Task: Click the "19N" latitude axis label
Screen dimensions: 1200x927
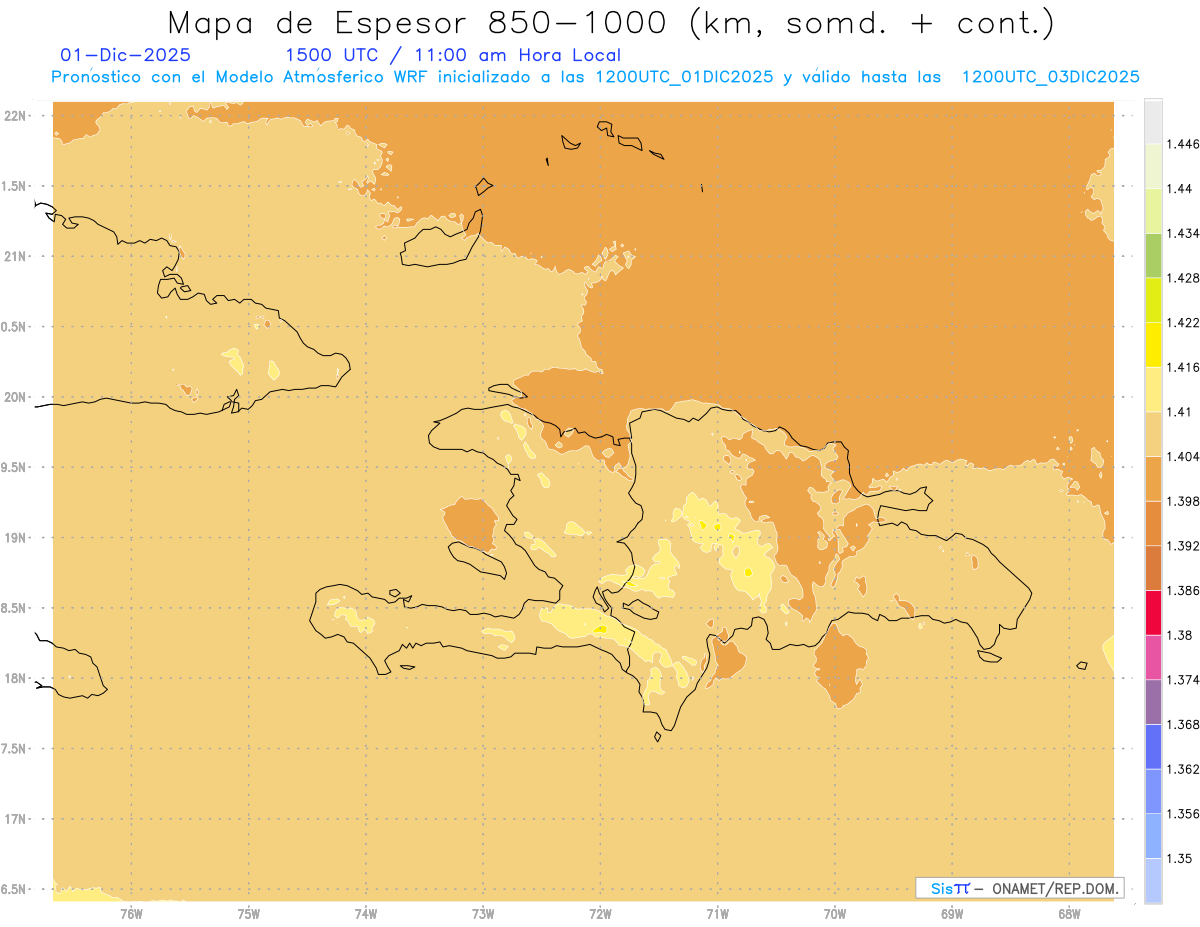Action: point(17,538)
